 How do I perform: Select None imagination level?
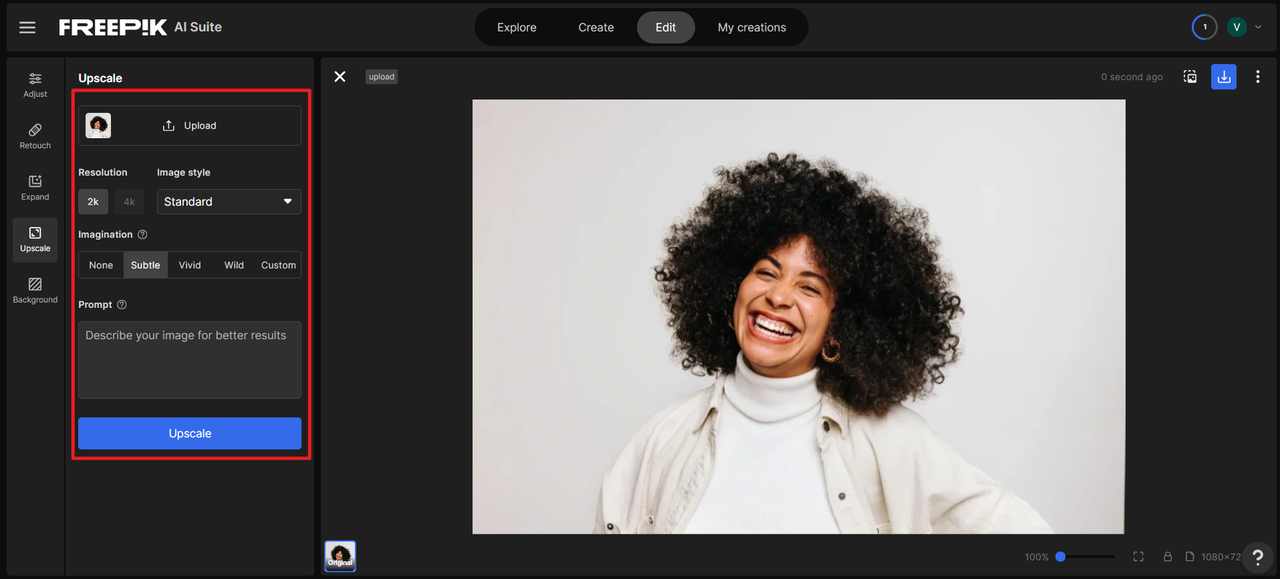(101, 265)
